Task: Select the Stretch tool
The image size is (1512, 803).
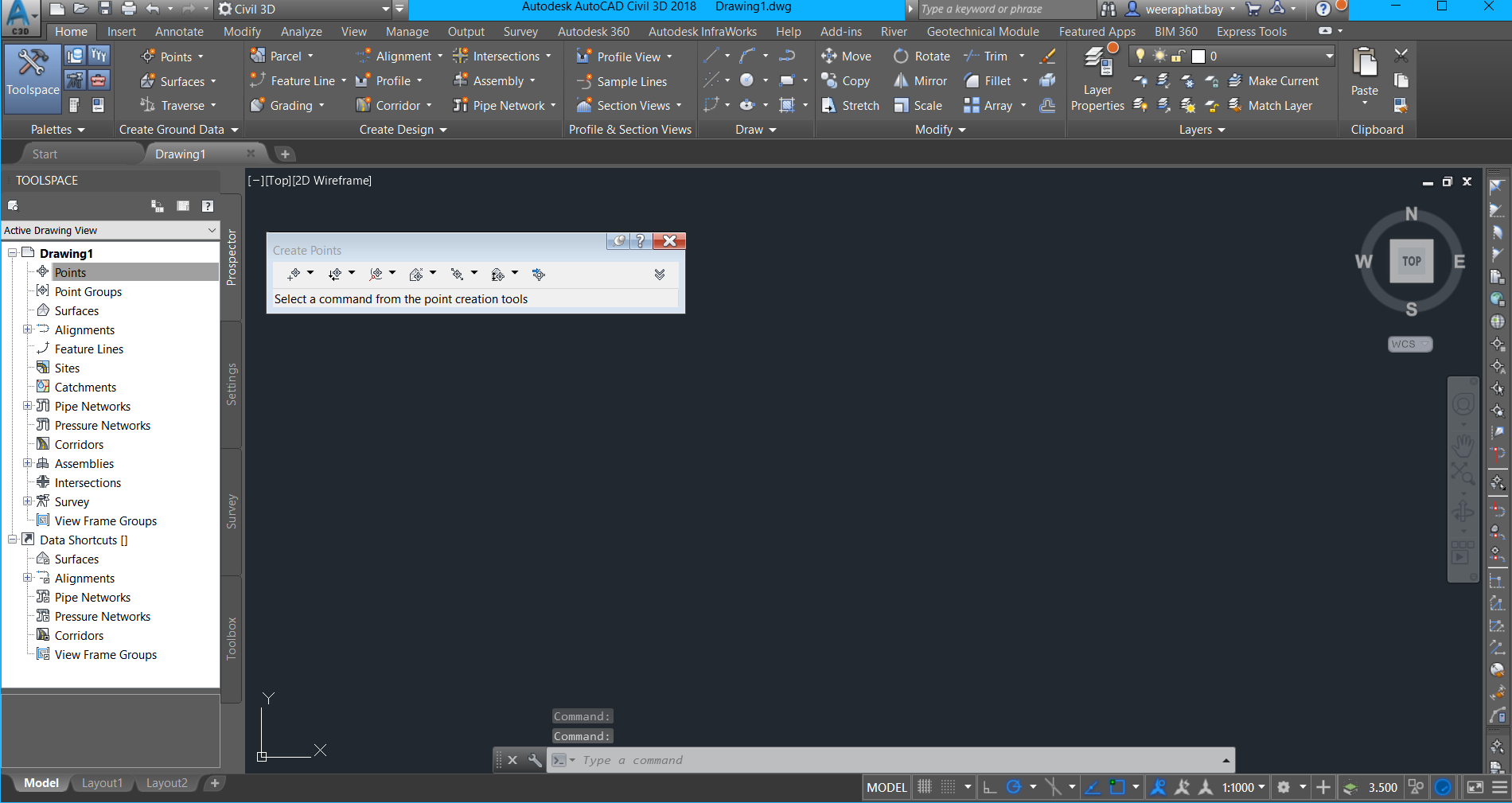Action: [850, 106]
